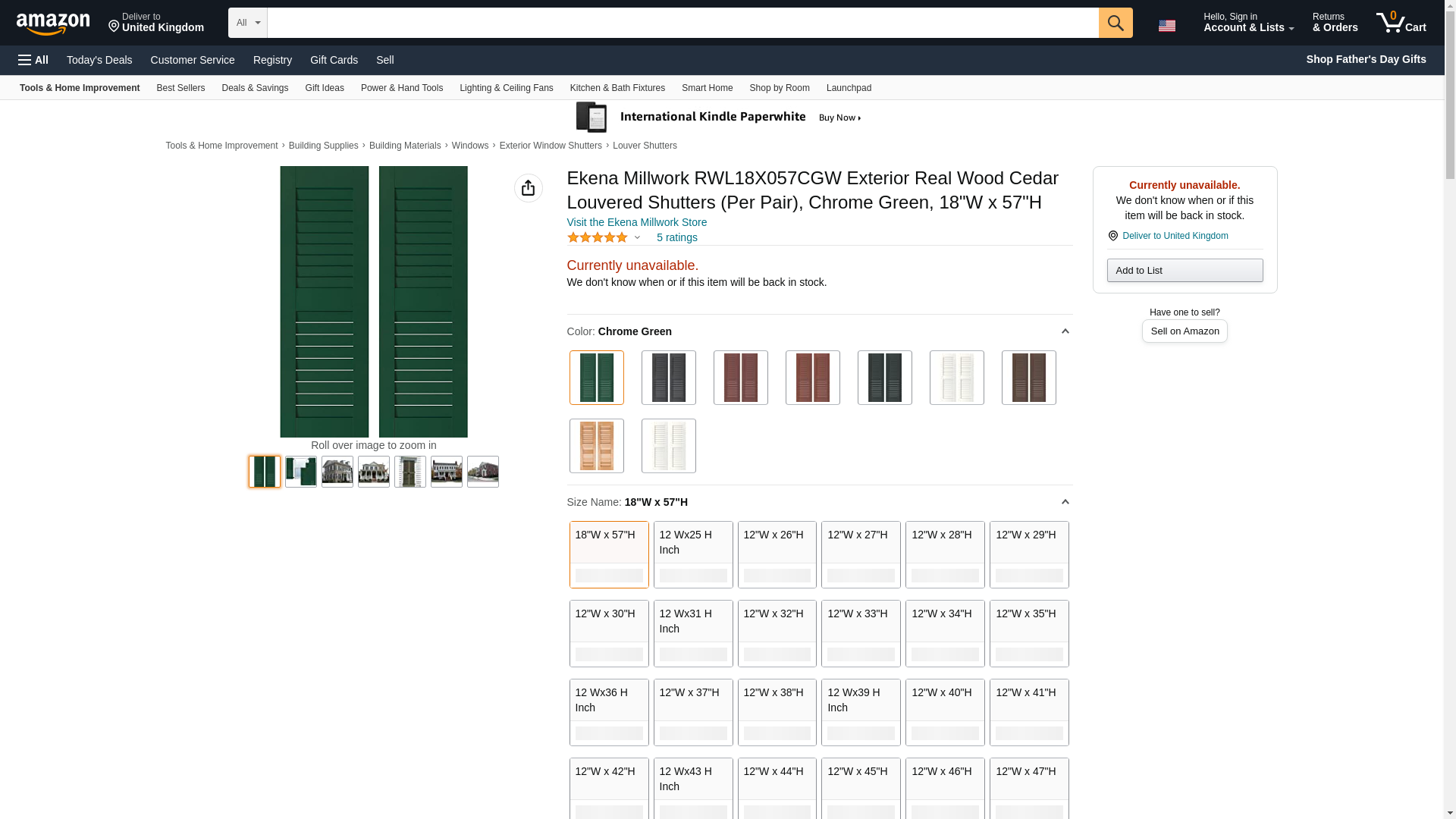Collapse the Size Name section chevron
This screenshot has height=819, width=1456.
1065,502
